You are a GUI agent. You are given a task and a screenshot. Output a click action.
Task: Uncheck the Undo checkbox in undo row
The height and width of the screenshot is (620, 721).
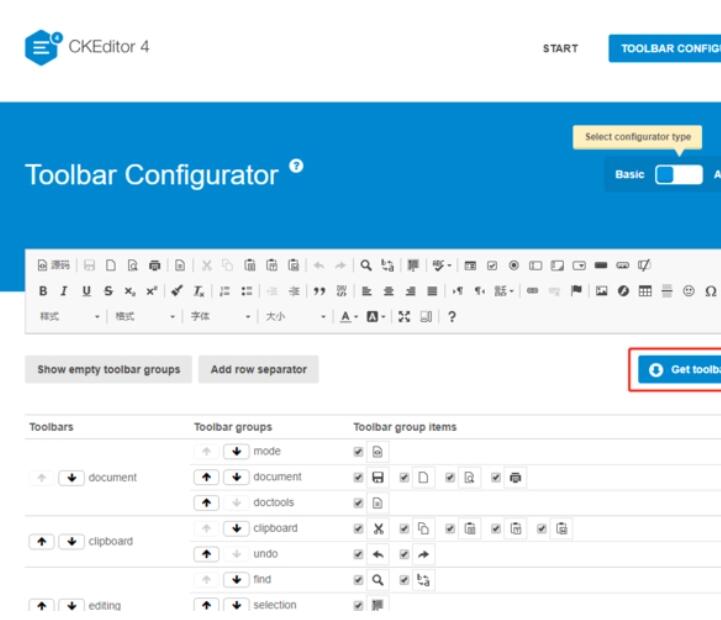pyautogui.click(x=358, y=554)
